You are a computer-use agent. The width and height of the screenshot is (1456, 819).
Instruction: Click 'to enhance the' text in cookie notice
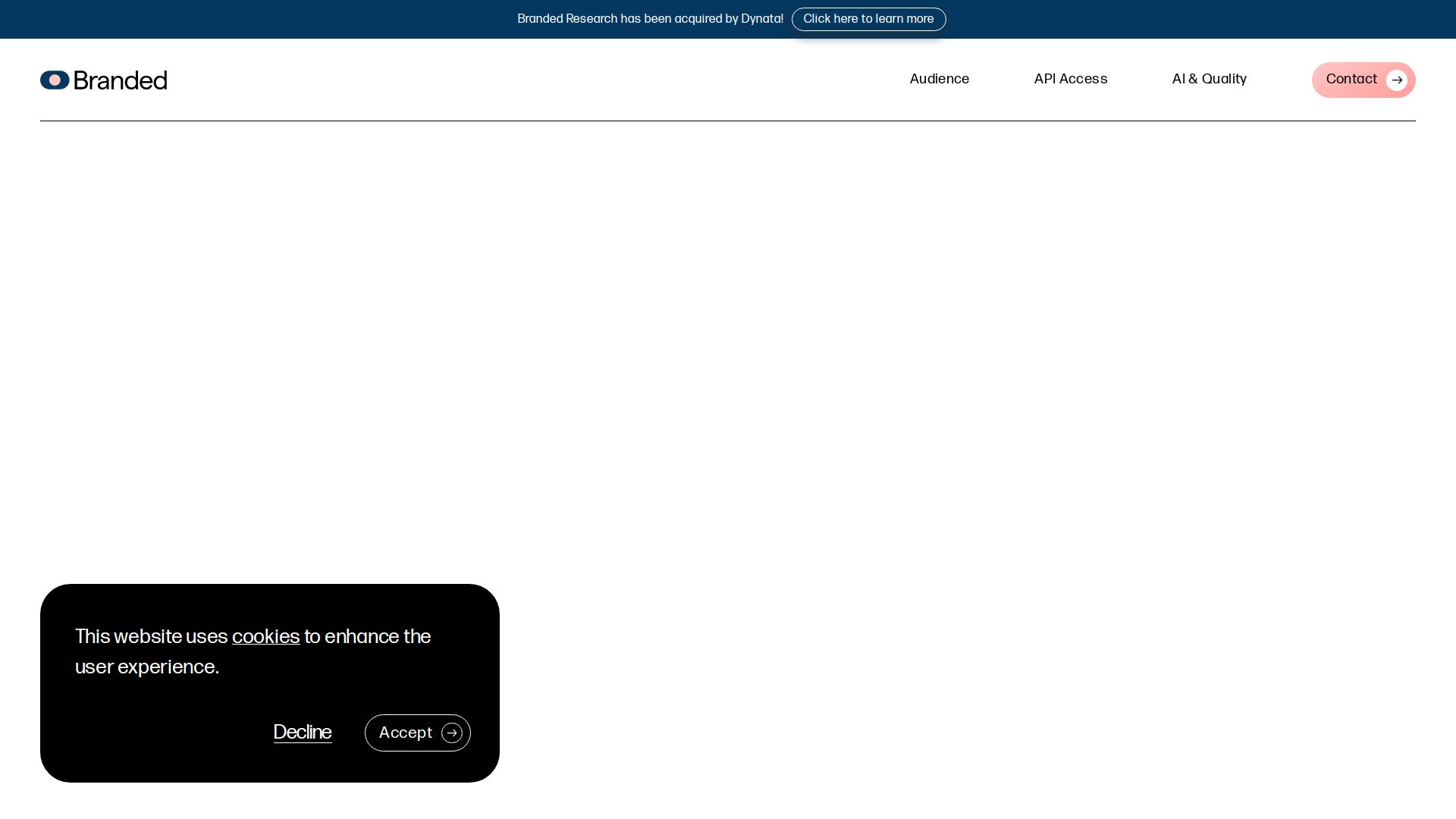pos(367,636)
